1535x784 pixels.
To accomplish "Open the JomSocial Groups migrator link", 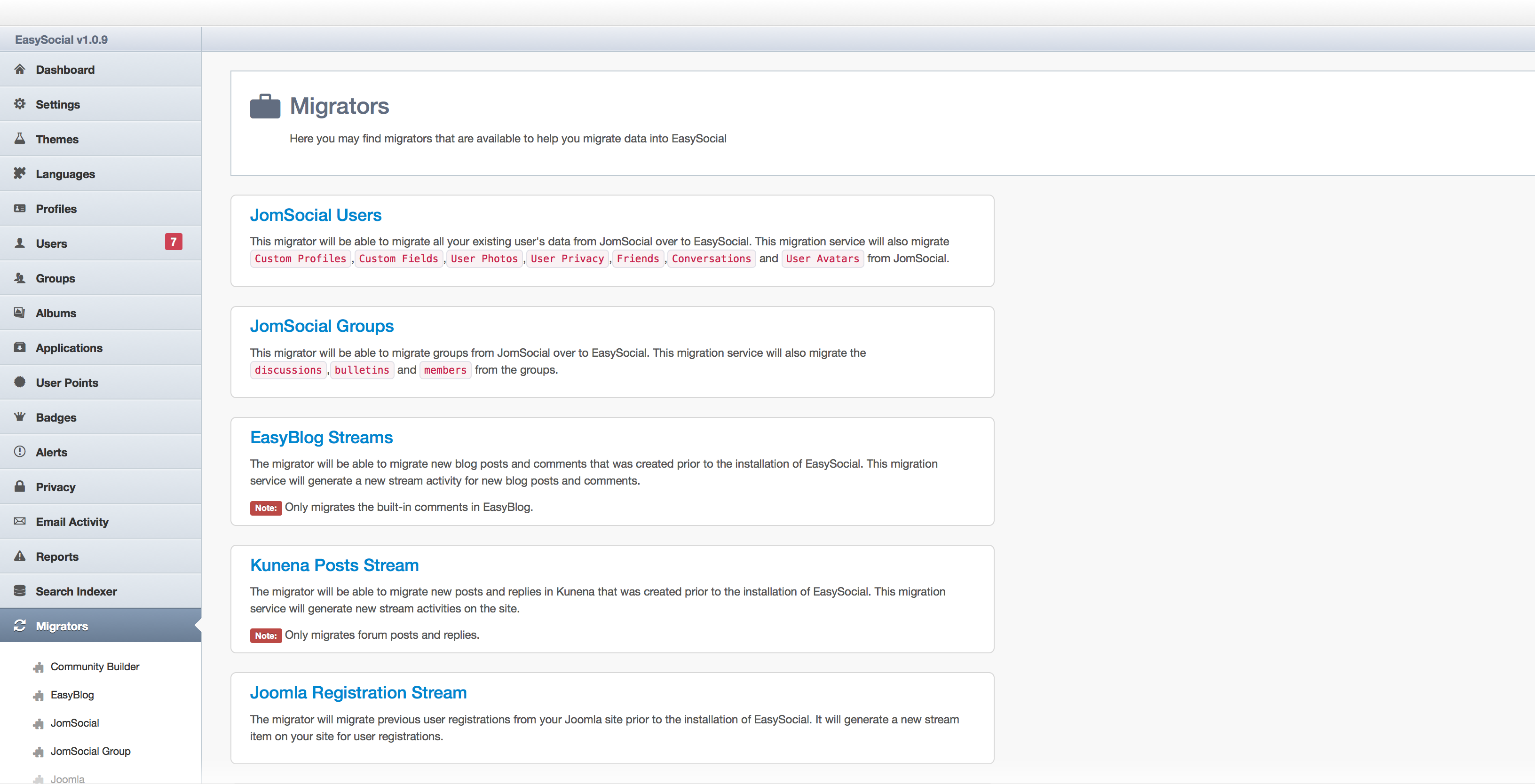I will click(x=322, y=326).
